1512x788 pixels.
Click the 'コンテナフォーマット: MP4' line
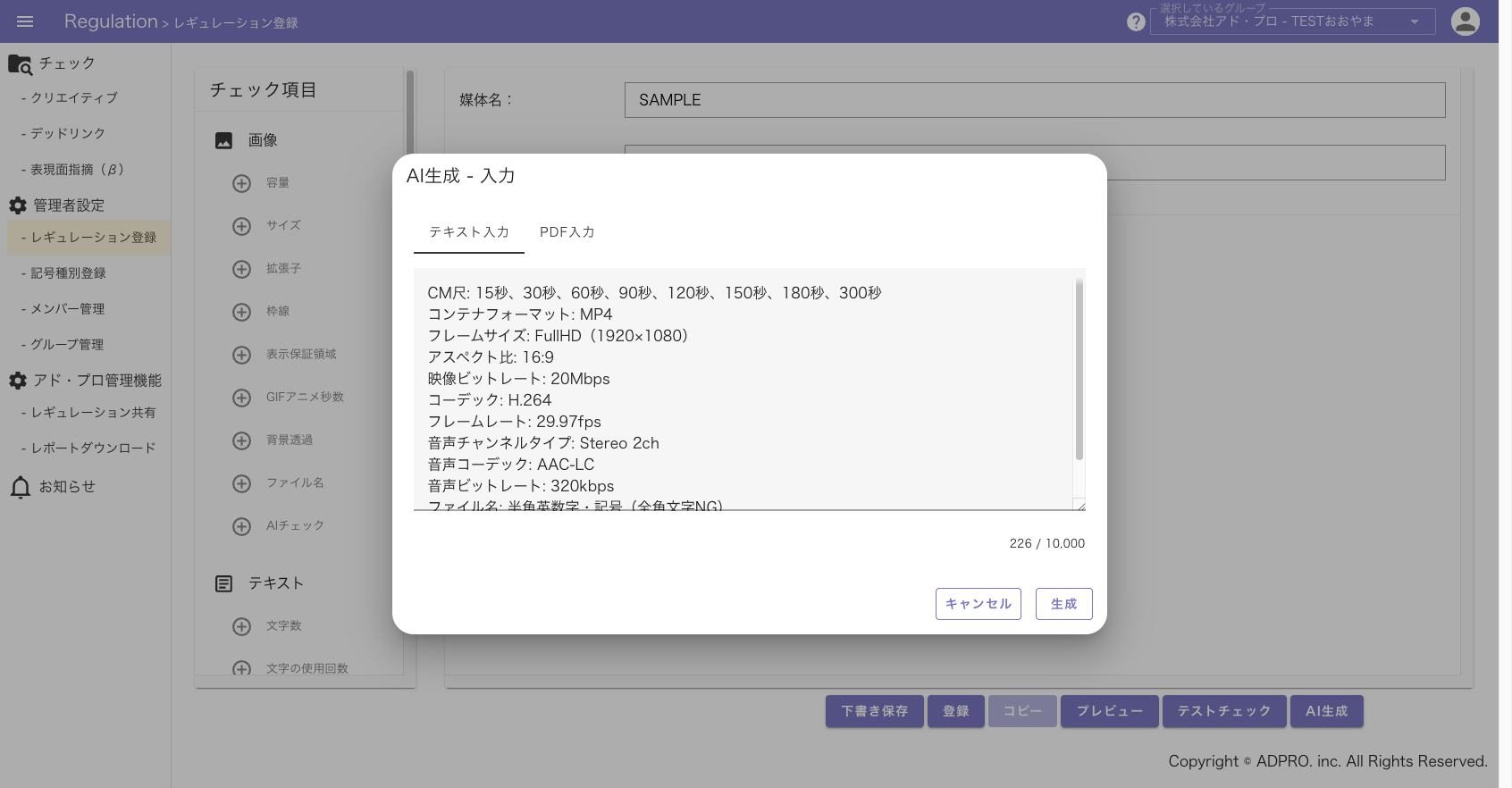[520, 314]
